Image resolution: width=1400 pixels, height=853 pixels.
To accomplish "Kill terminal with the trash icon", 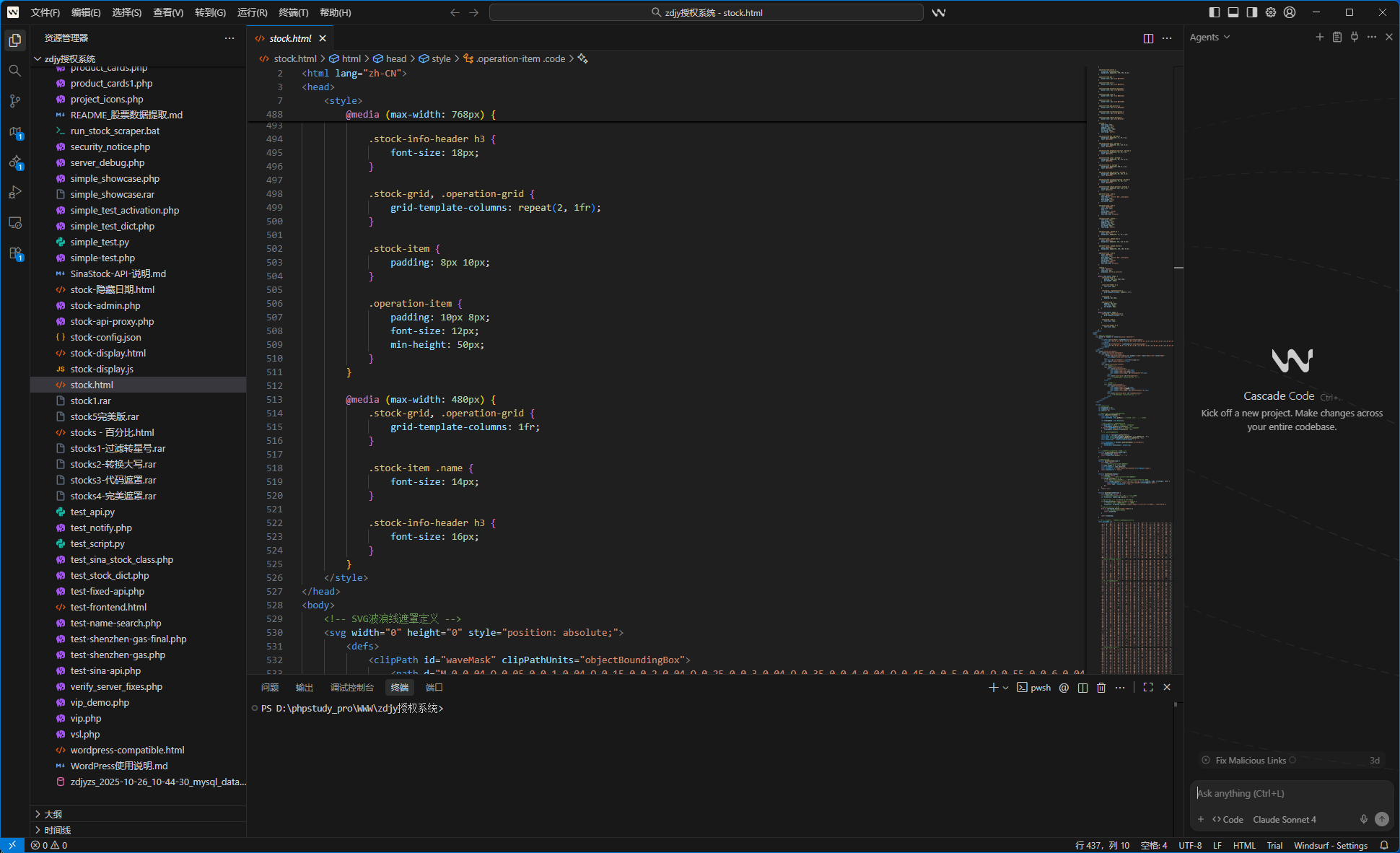I will click(1101, 688).
